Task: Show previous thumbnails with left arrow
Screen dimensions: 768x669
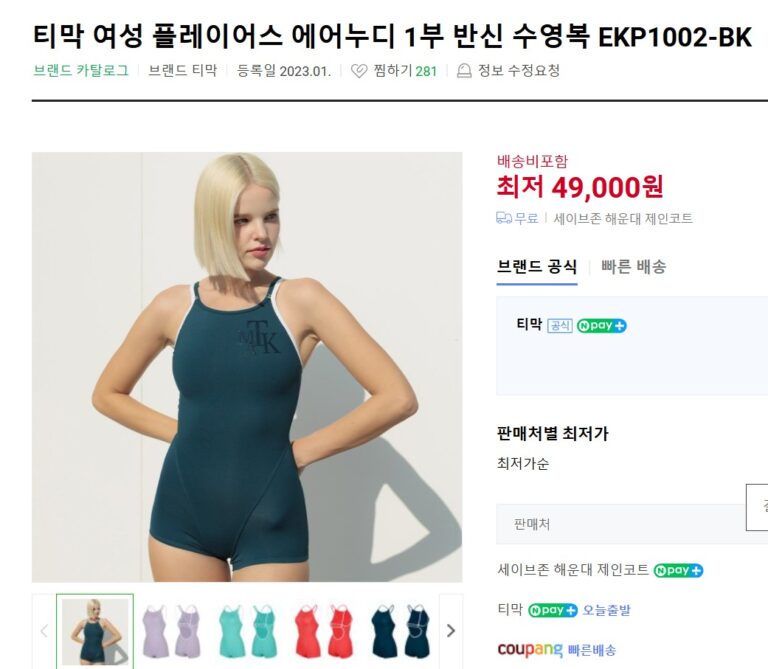Action: pyautogui.click(x=44, y=631)
